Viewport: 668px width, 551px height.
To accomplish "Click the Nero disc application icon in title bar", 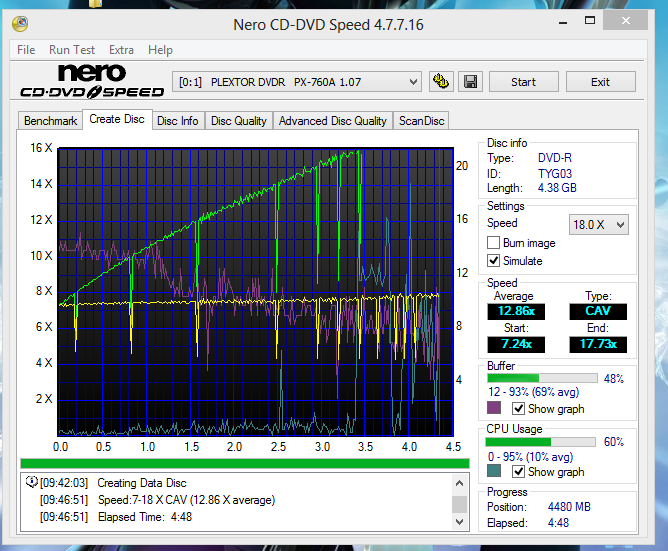I will click(20, 24).
